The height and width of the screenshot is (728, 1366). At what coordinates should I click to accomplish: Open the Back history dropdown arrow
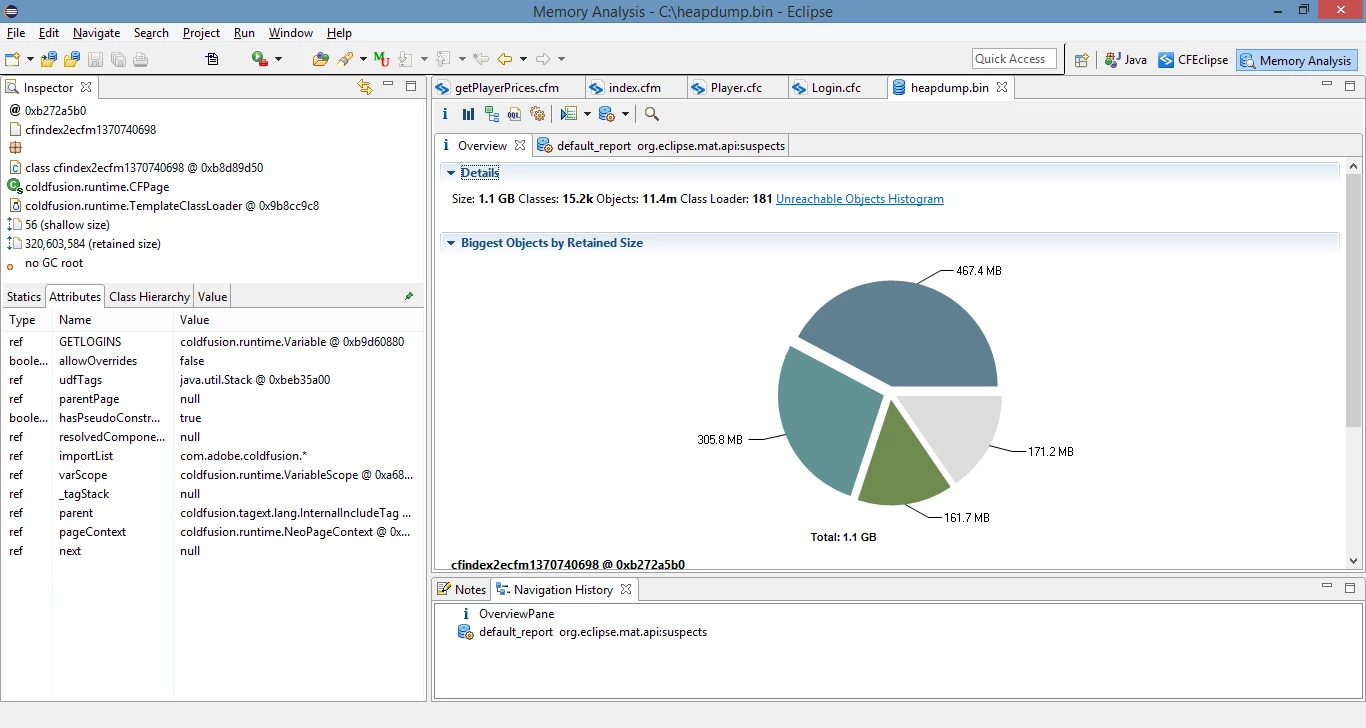point(523,60)
